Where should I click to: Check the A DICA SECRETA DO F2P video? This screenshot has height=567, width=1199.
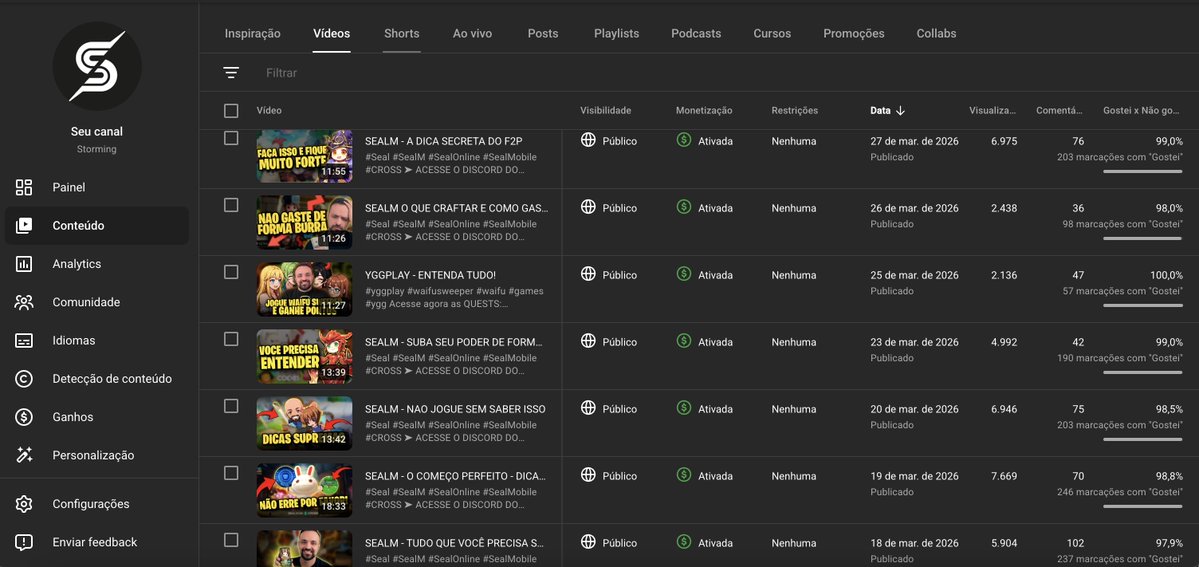(231, 138)
